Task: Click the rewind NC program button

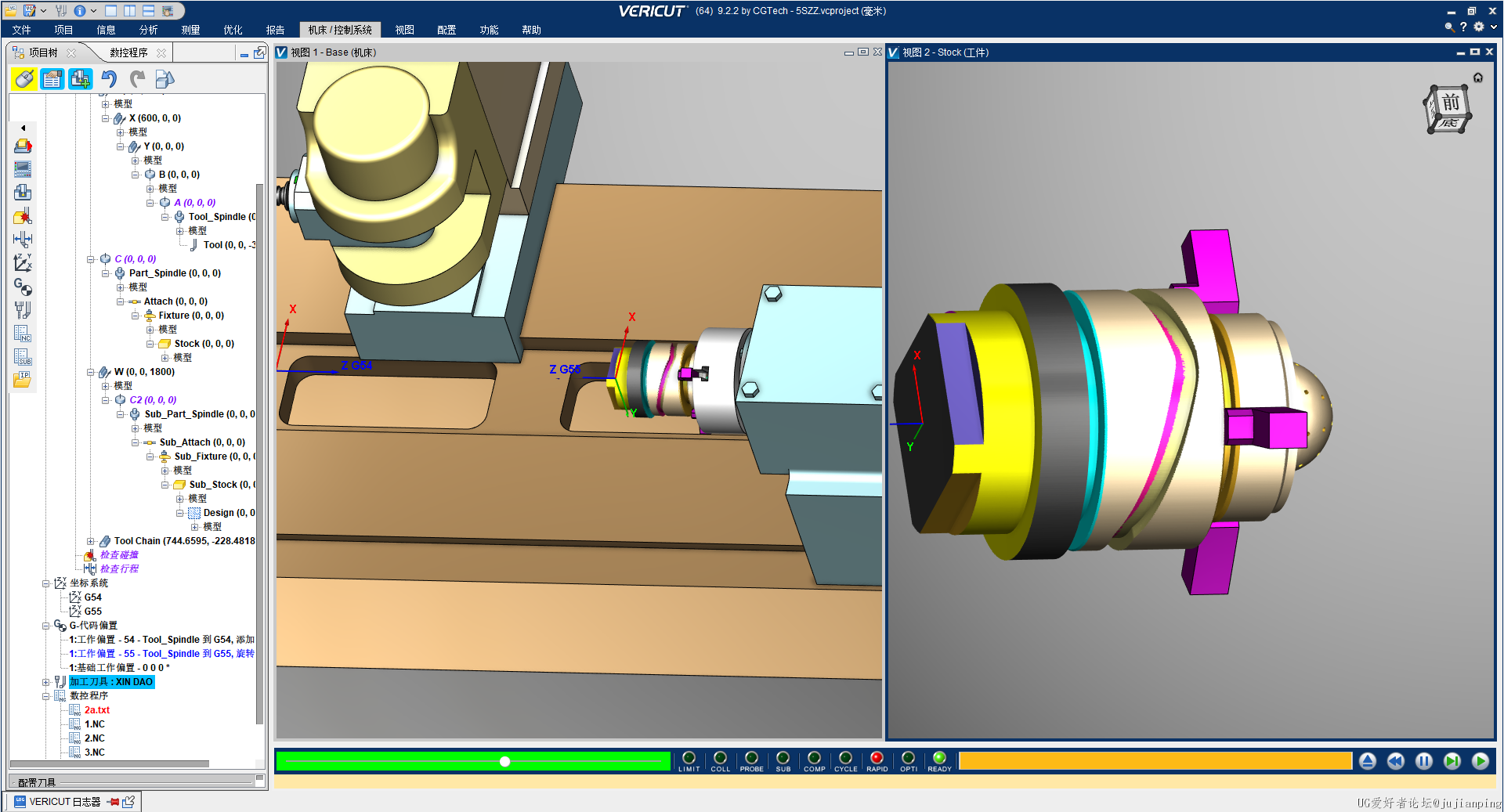Action: coord(1396,761)
